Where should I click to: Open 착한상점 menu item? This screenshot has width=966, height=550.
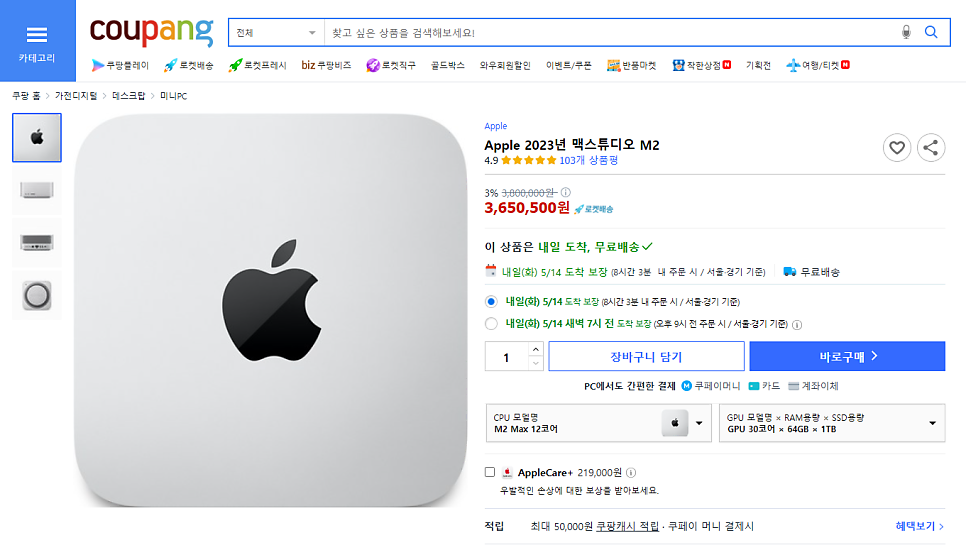702,65
